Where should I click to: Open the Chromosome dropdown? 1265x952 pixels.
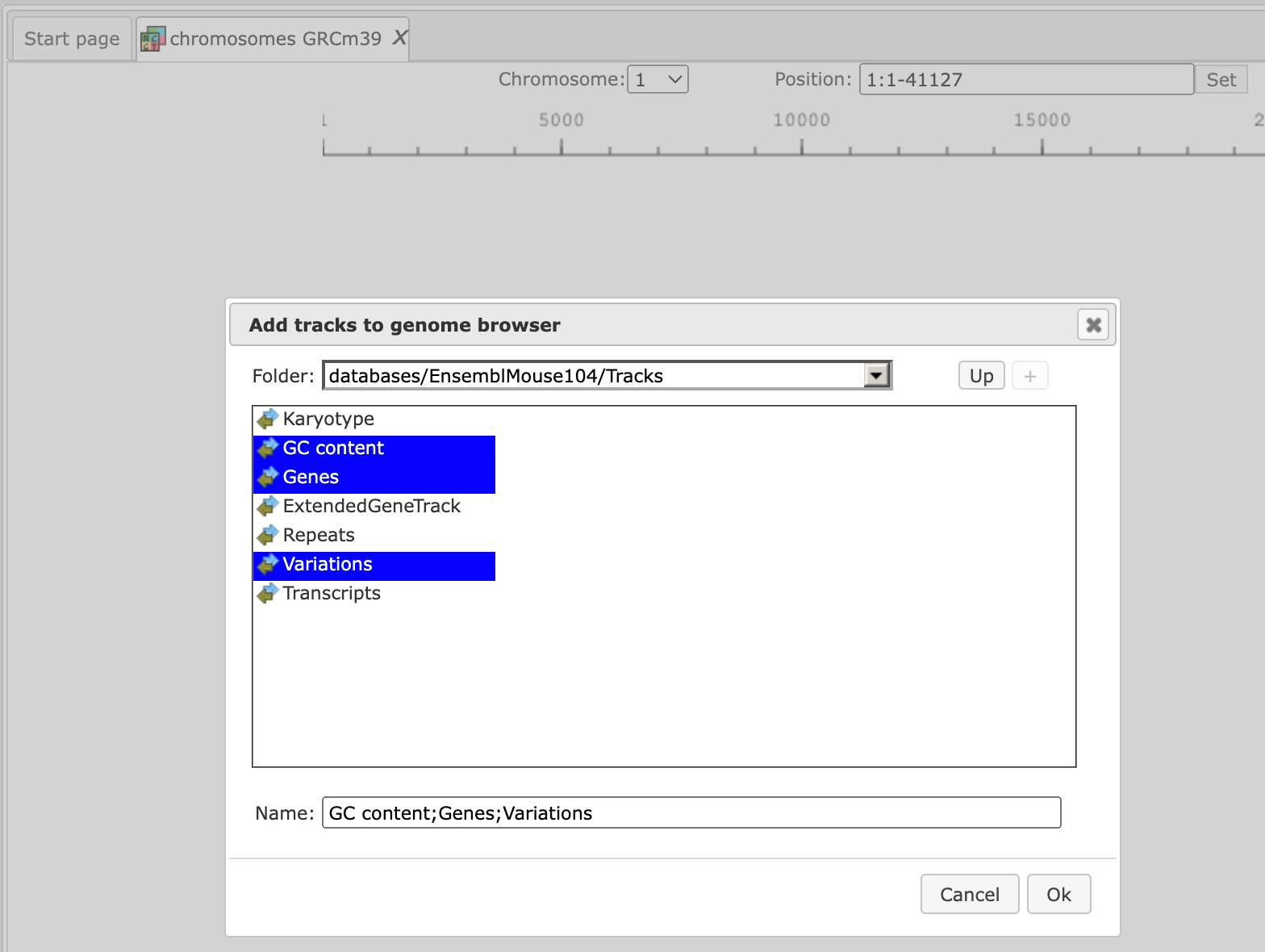[x=658, y=79]
